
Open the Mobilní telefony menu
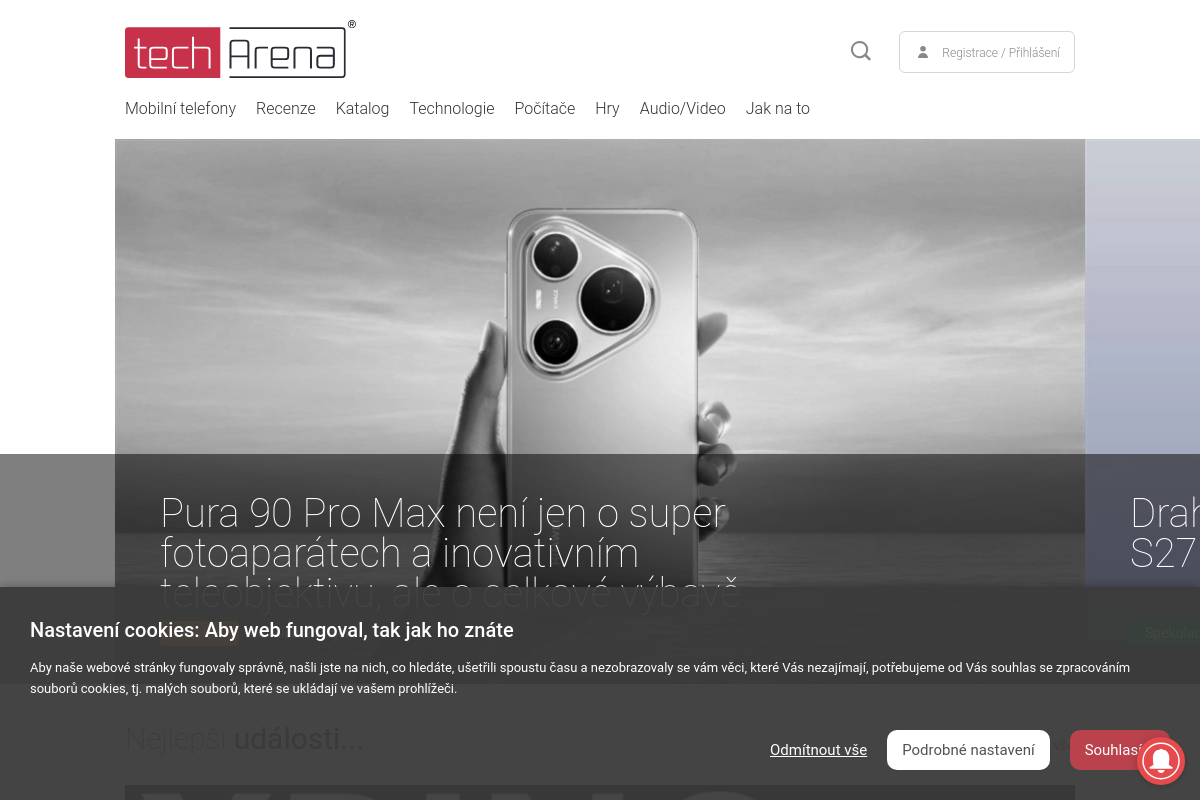[180, 108]
